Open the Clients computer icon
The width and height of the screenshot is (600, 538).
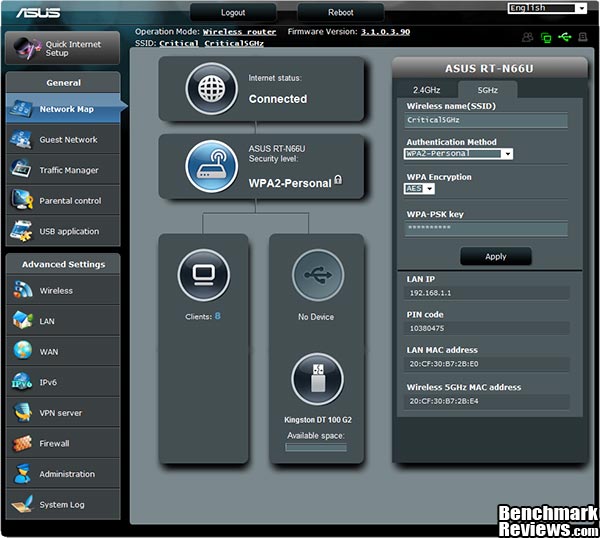tap(204, 275)
